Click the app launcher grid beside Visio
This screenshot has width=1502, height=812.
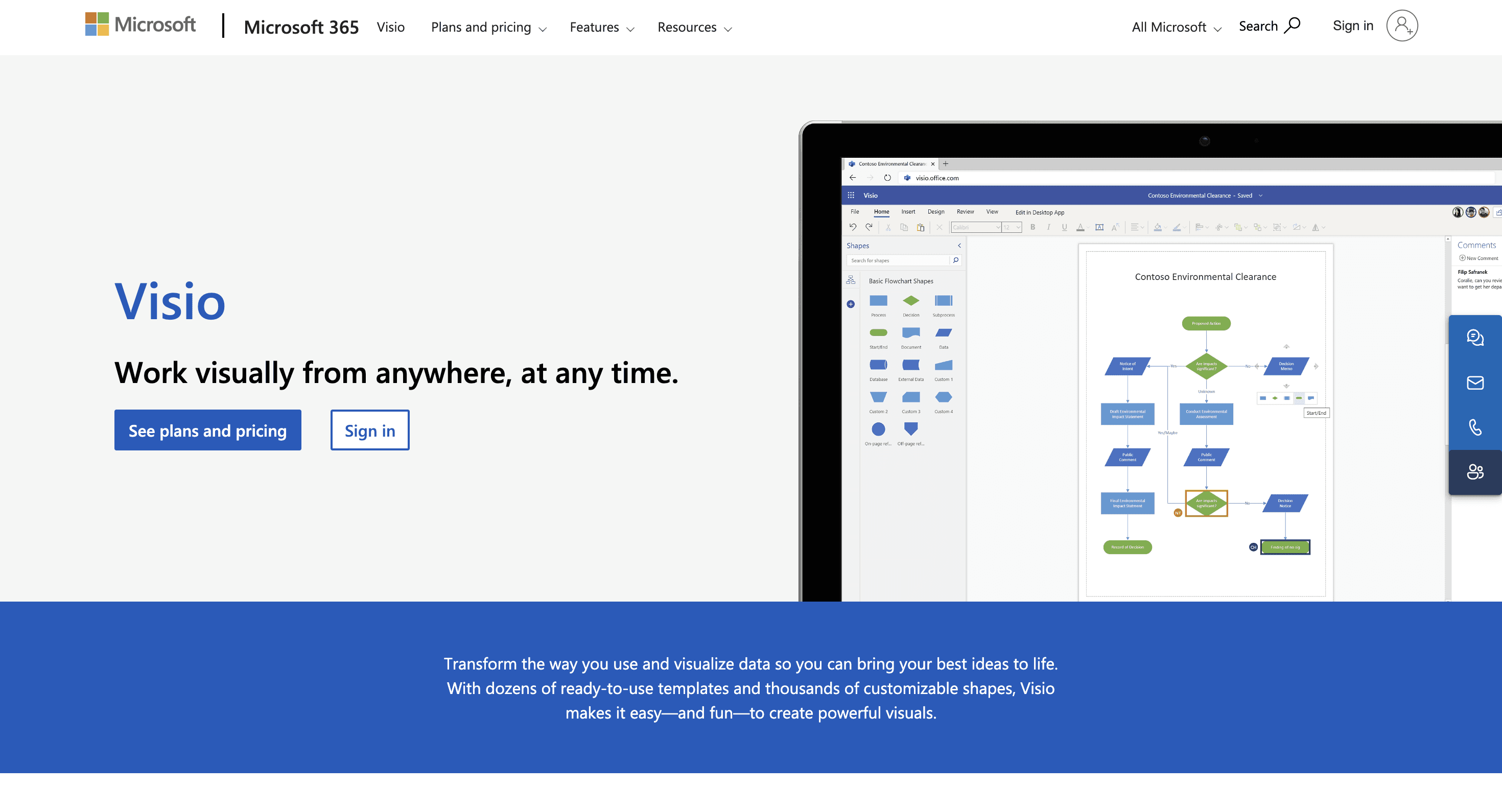(851, 195)
